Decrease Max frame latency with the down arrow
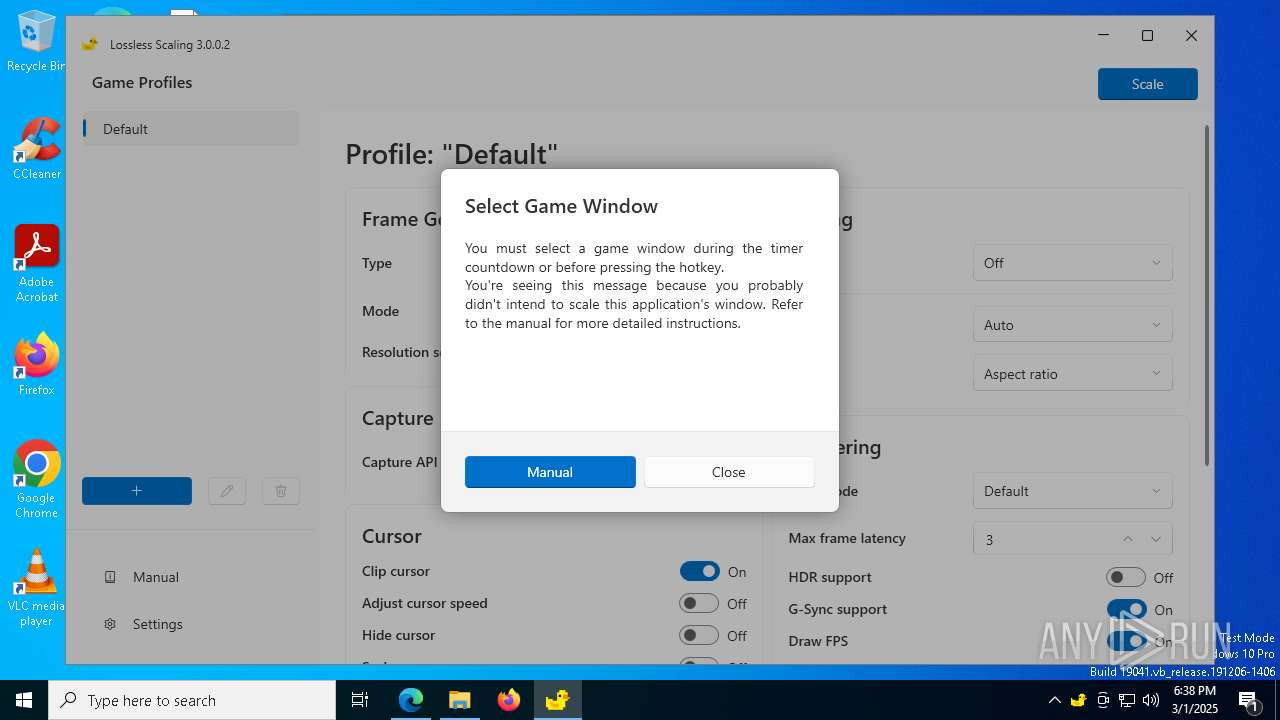The width and height of the screenshot is (1280, 720). (1156, 539)
